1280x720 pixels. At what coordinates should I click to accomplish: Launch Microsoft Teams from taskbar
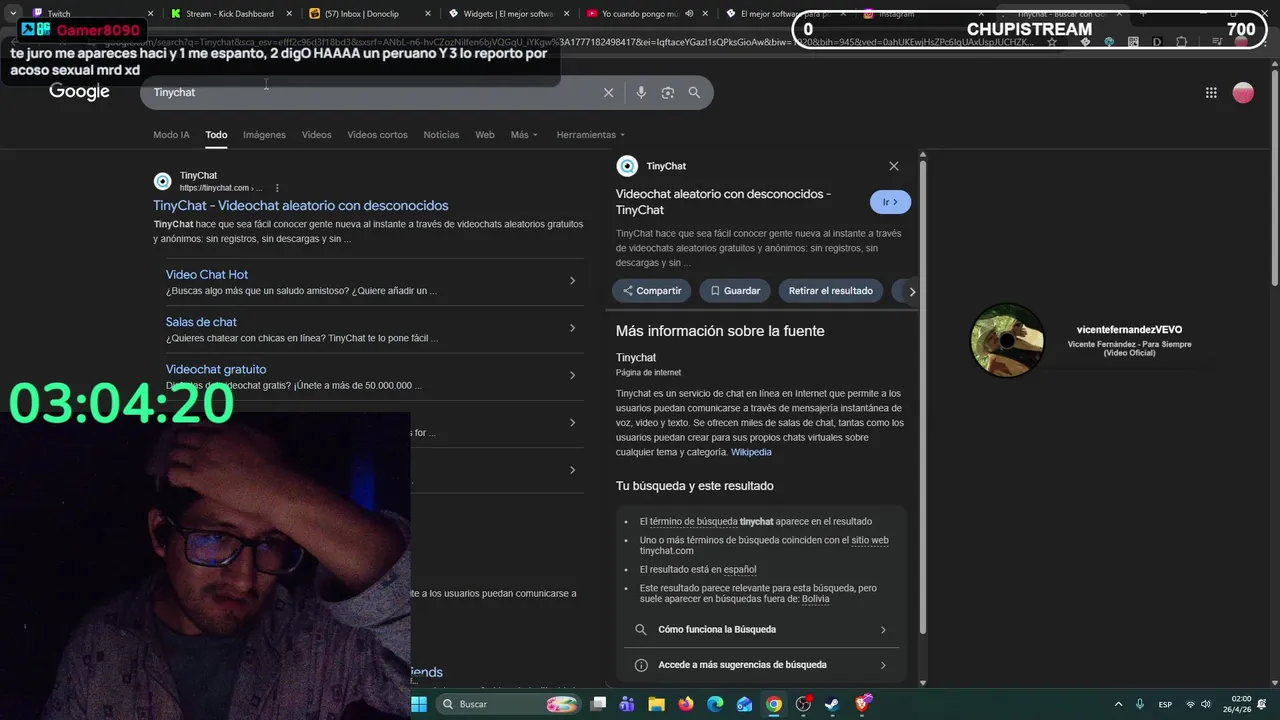[627, 704]
